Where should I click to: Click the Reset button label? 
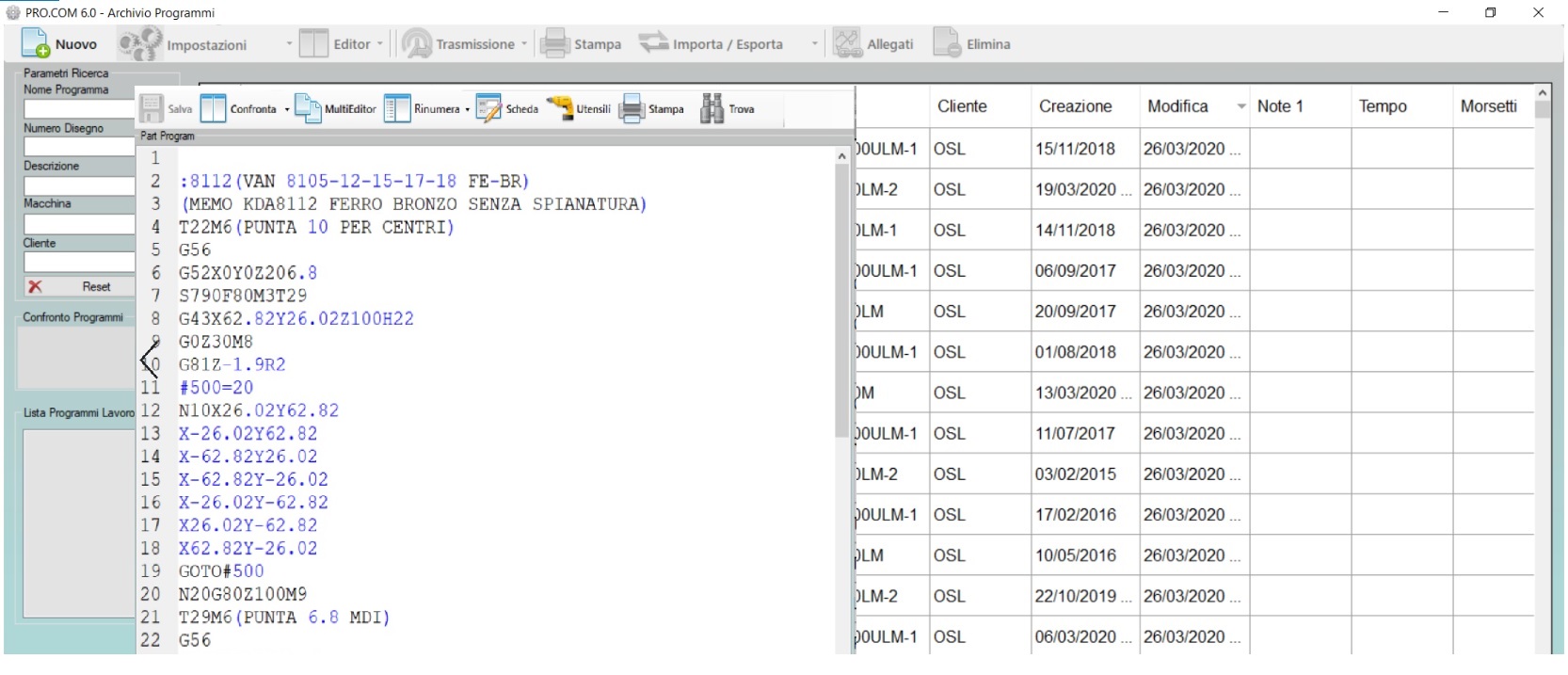96,286
